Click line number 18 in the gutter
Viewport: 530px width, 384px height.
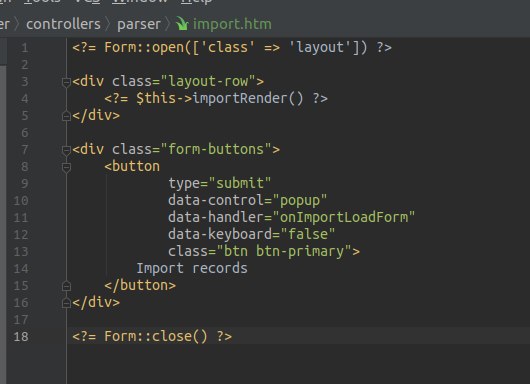click(x=21, y=337)
